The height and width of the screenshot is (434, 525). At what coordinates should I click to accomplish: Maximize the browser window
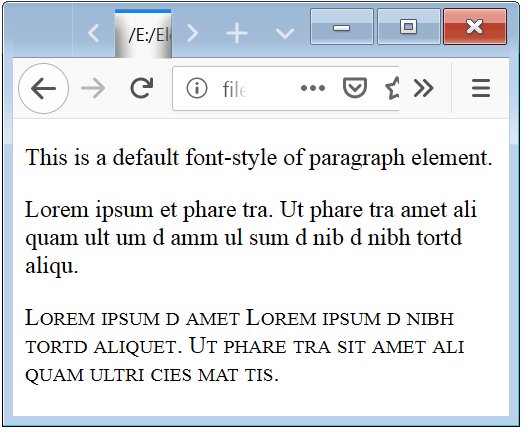[408, 27]
